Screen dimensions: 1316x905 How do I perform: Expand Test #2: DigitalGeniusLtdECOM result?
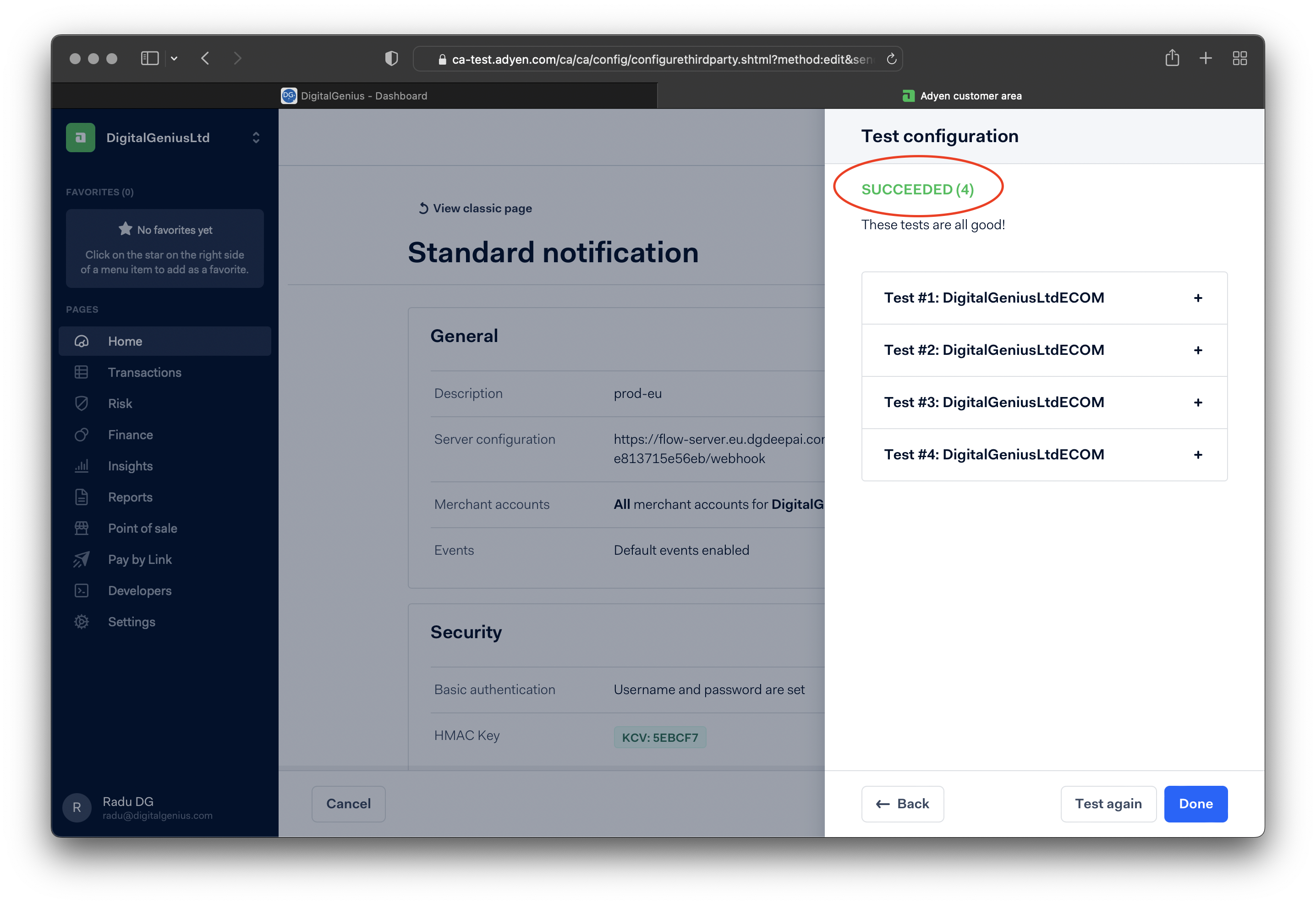point(1200,350)
